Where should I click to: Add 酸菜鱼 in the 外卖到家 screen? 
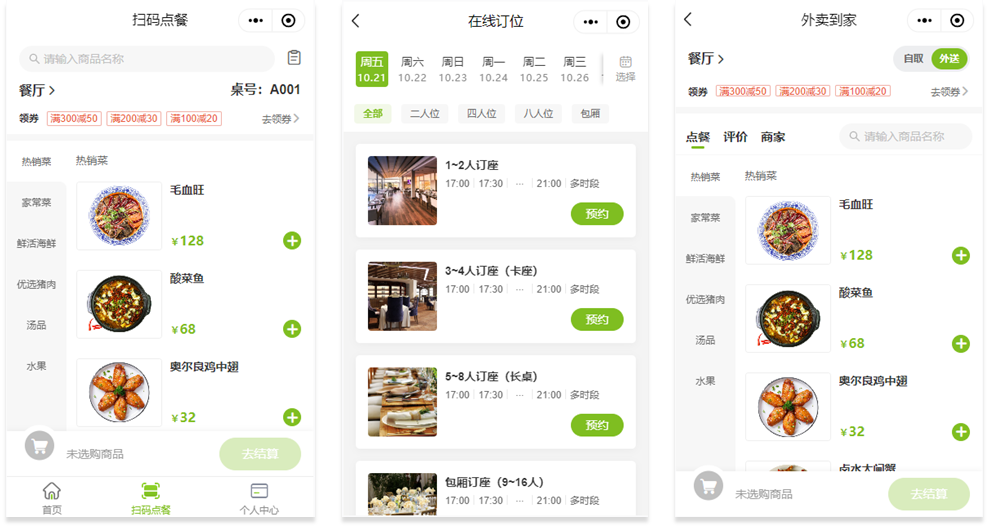tap(961, 344)
